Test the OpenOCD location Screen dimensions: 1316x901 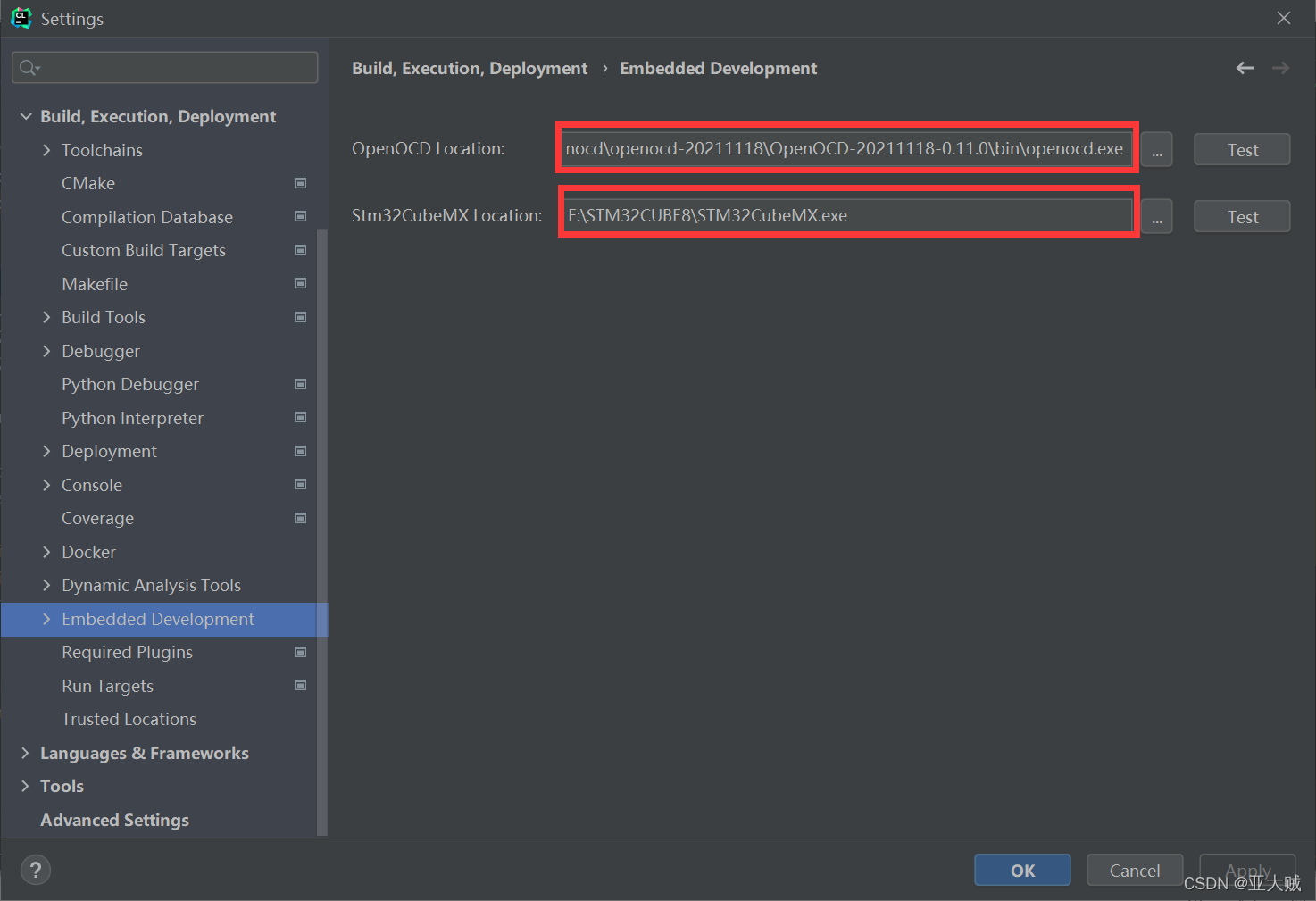[1242, 149]
